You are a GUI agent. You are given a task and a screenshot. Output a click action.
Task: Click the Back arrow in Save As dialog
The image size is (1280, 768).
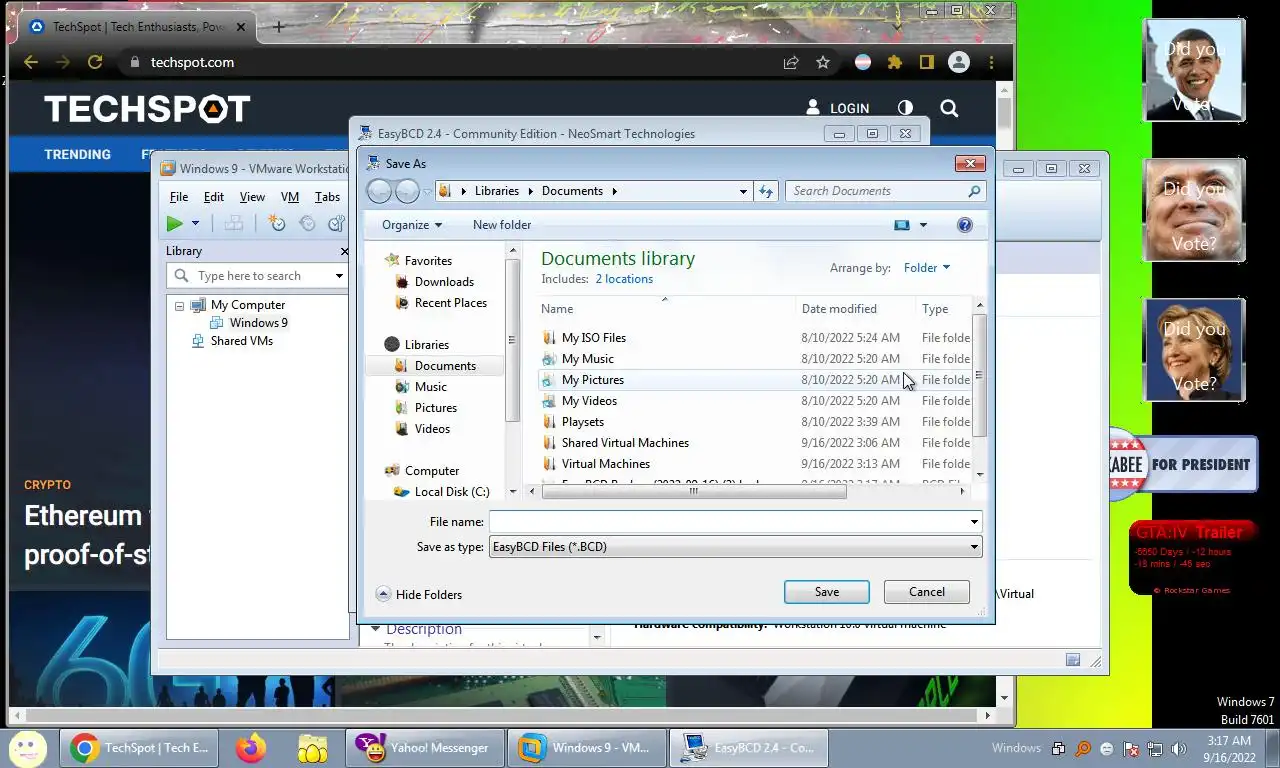click(x=379, y=191)
